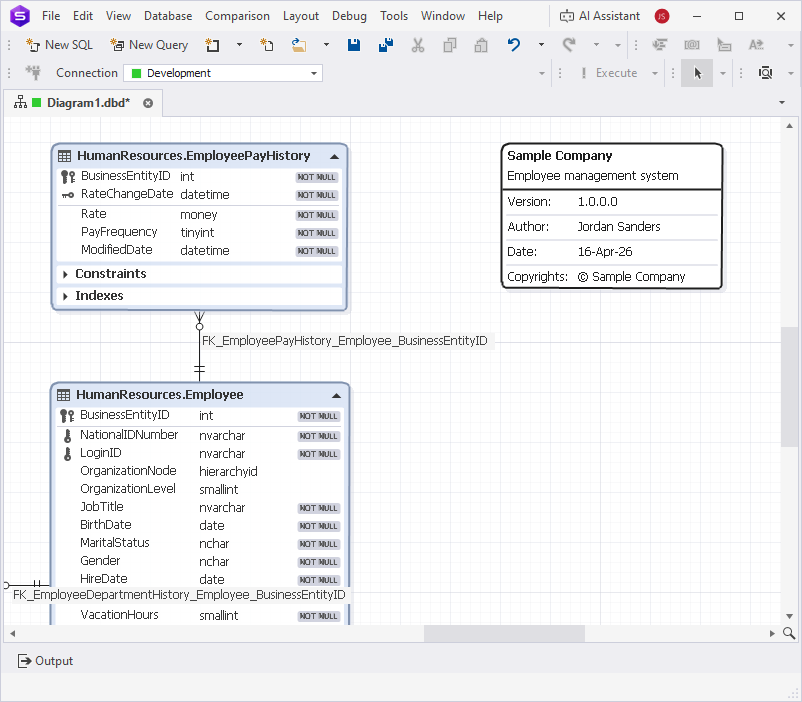The image size is (802, 702).
Task: Expand the Constraints section
Action: [x=65, y=274]
